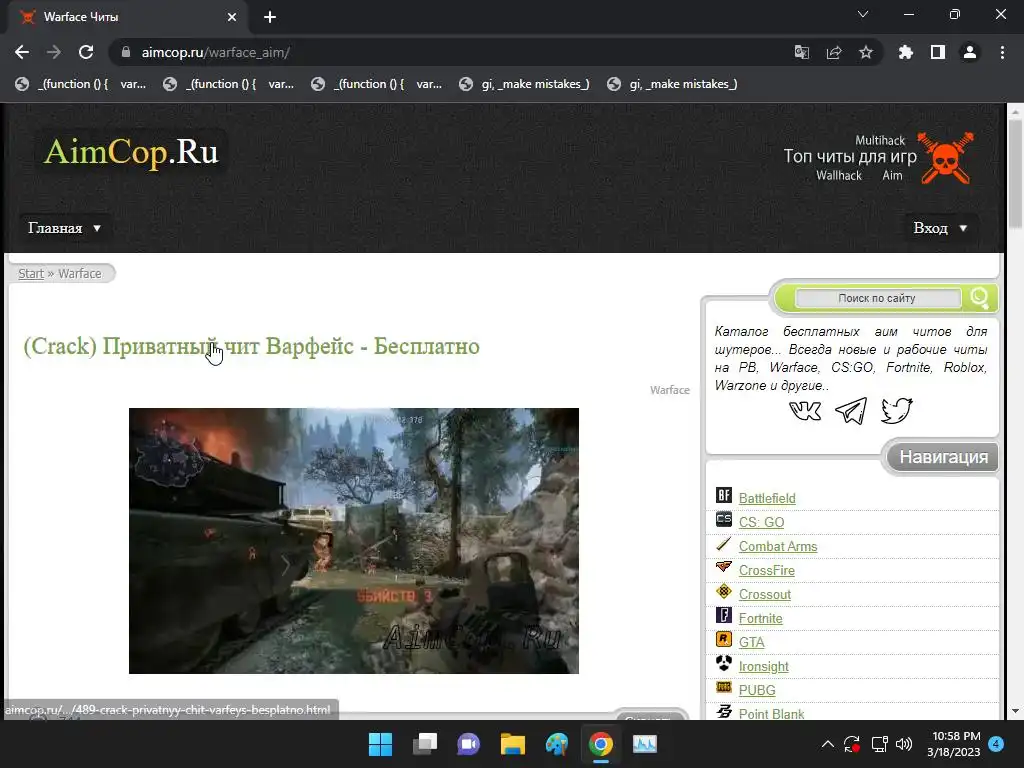
Task: Bookmark this page with star icon
Action: click(x=866, y=52)
